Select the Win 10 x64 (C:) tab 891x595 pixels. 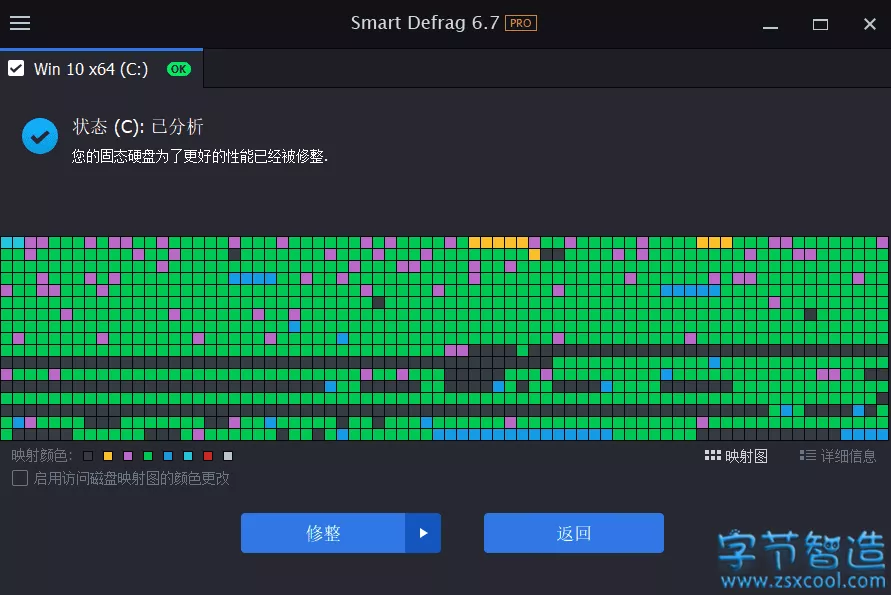[x=101, y=69]
